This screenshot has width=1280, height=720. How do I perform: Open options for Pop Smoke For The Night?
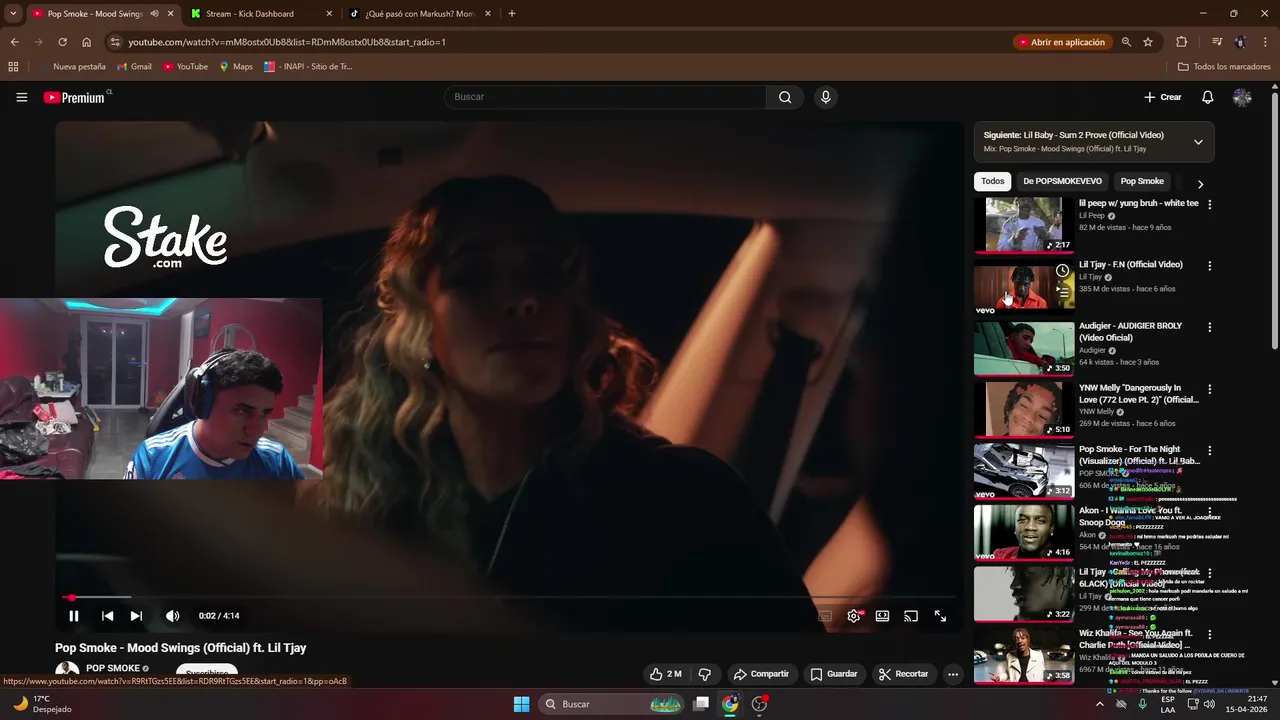click(1209, 451)
